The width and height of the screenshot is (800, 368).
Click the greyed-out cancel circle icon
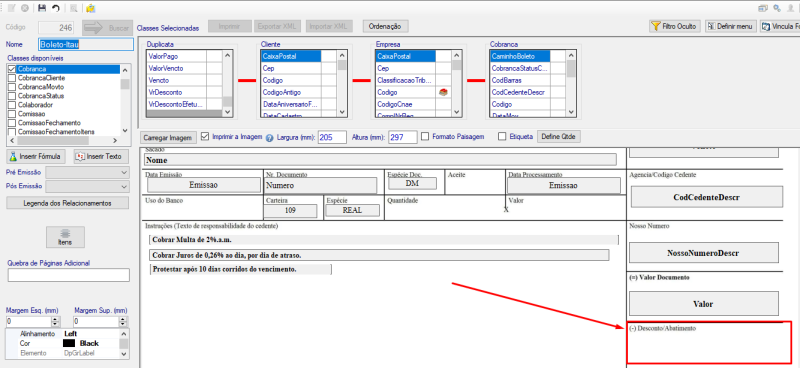tap(24, 8)
